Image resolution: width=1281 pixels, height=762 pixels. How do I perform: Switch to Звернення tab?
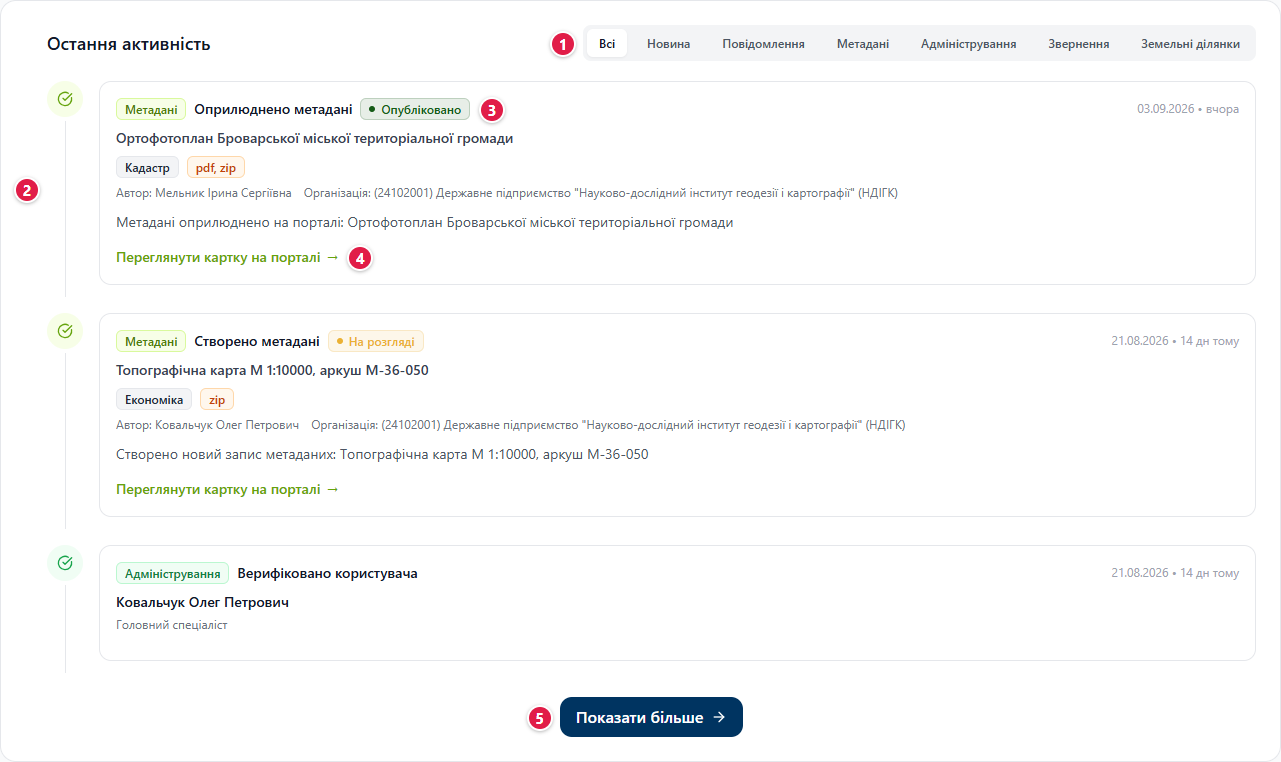tap(1078, 44)
